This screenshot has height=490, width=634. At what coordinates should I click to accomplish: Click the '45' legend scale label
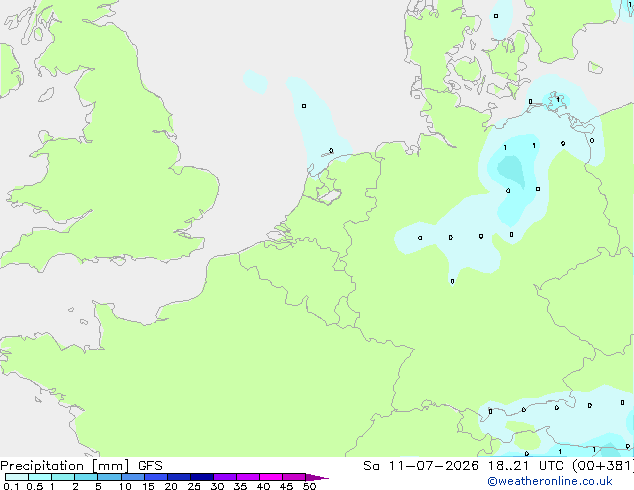tap(286, 486)
